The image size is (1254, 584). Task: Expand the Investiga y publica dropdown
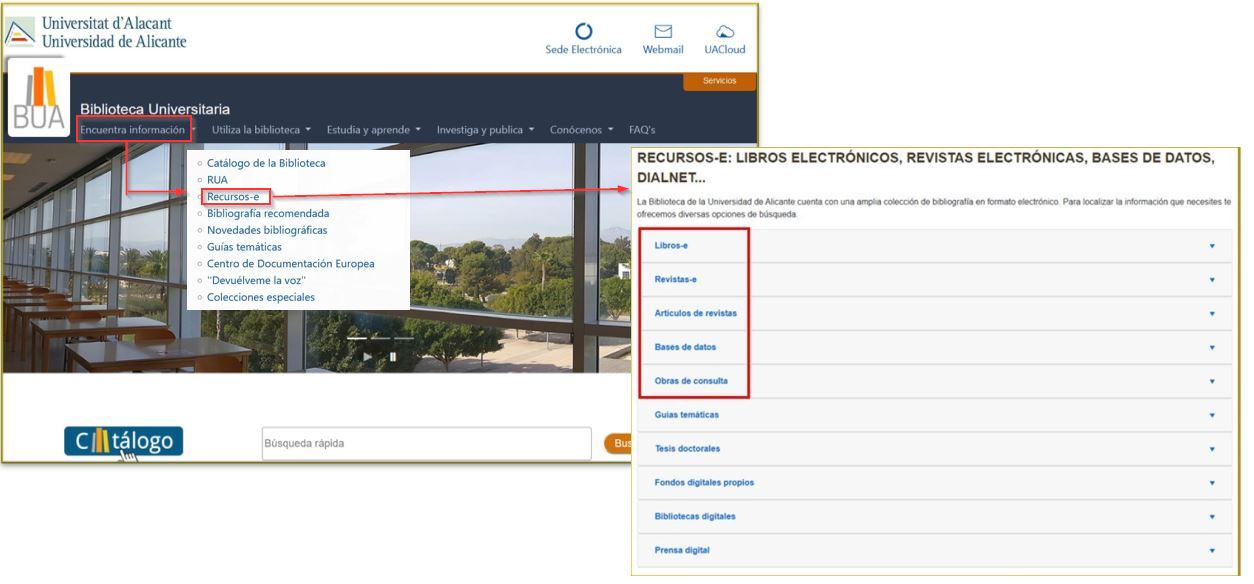[x=485, y=130]
